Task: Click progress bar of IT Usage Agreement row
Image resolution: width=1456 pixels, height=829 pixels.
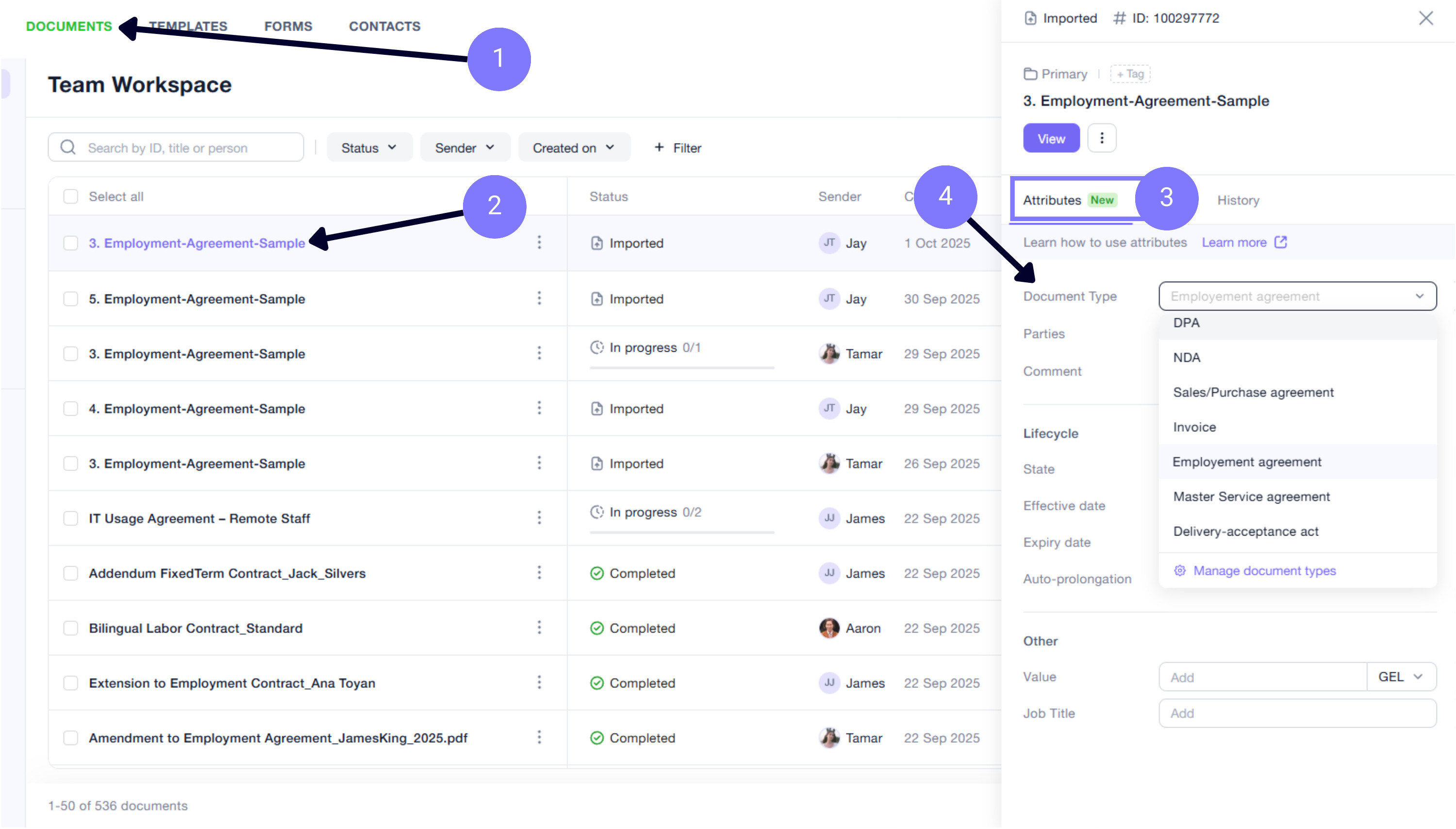Action: (682, 532)
